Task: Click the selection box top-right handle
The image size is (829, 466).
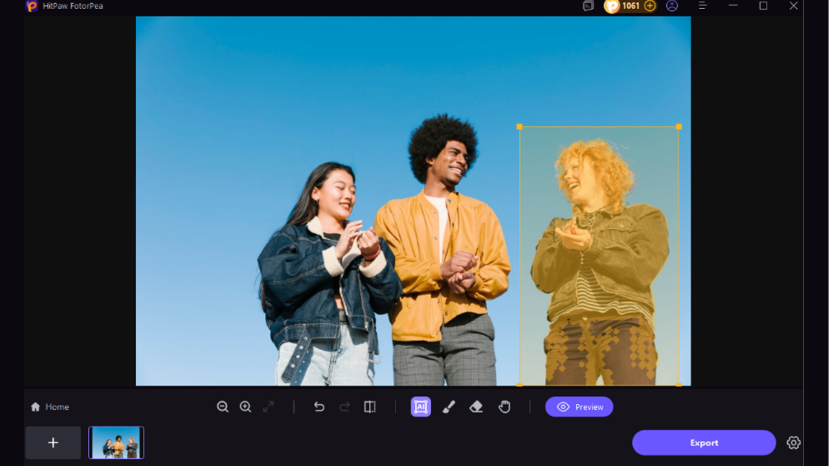Action: pos(679,127)
